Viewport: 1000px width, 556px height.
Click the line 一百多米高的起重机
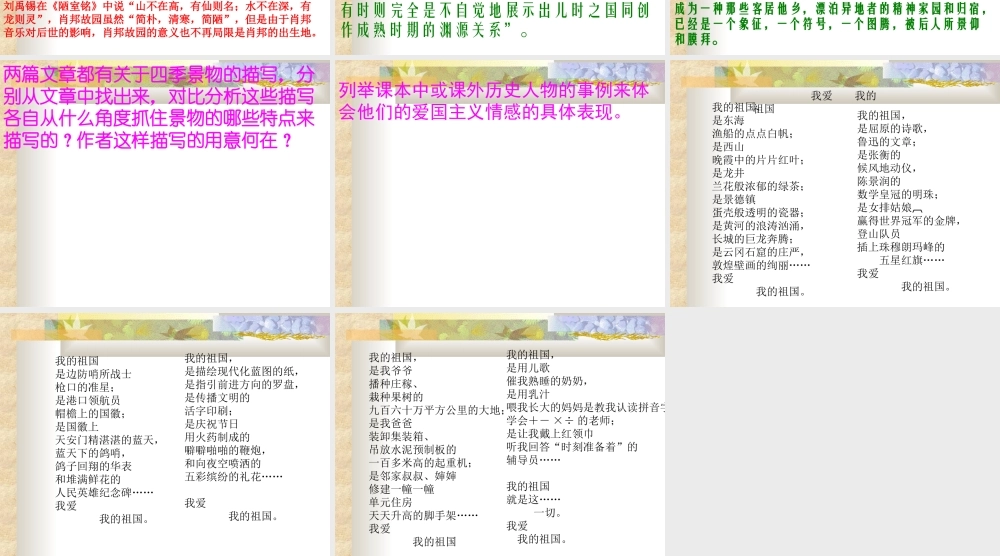point(420,463)
